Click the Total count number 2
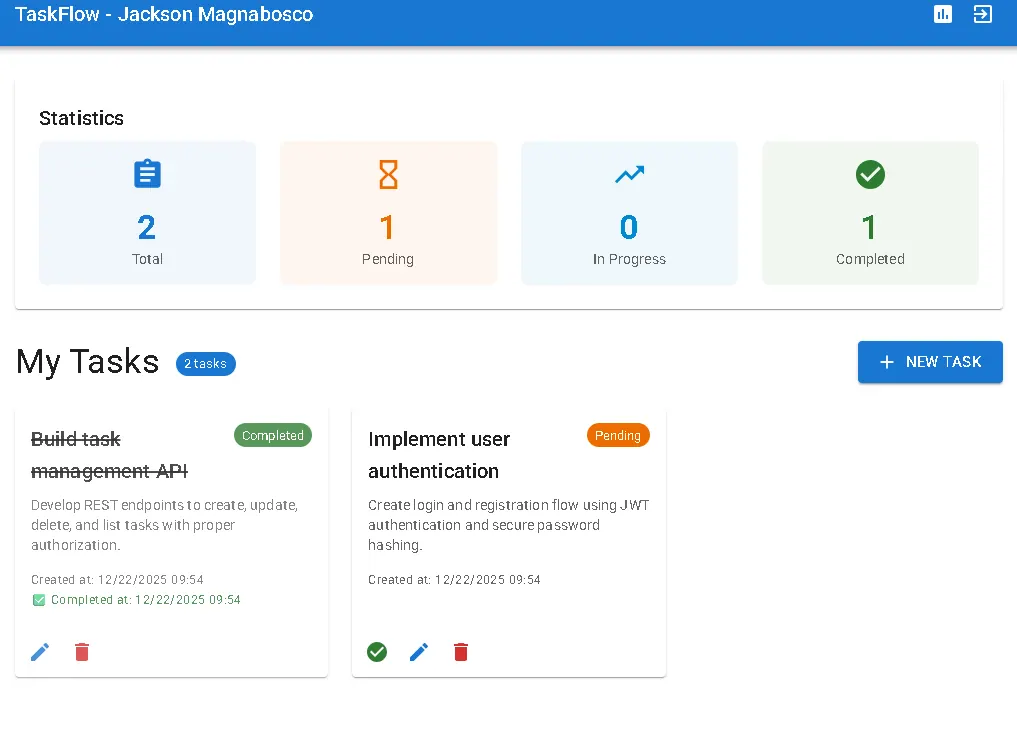The width and height of the screenshot is (1017, 738). 147,228
